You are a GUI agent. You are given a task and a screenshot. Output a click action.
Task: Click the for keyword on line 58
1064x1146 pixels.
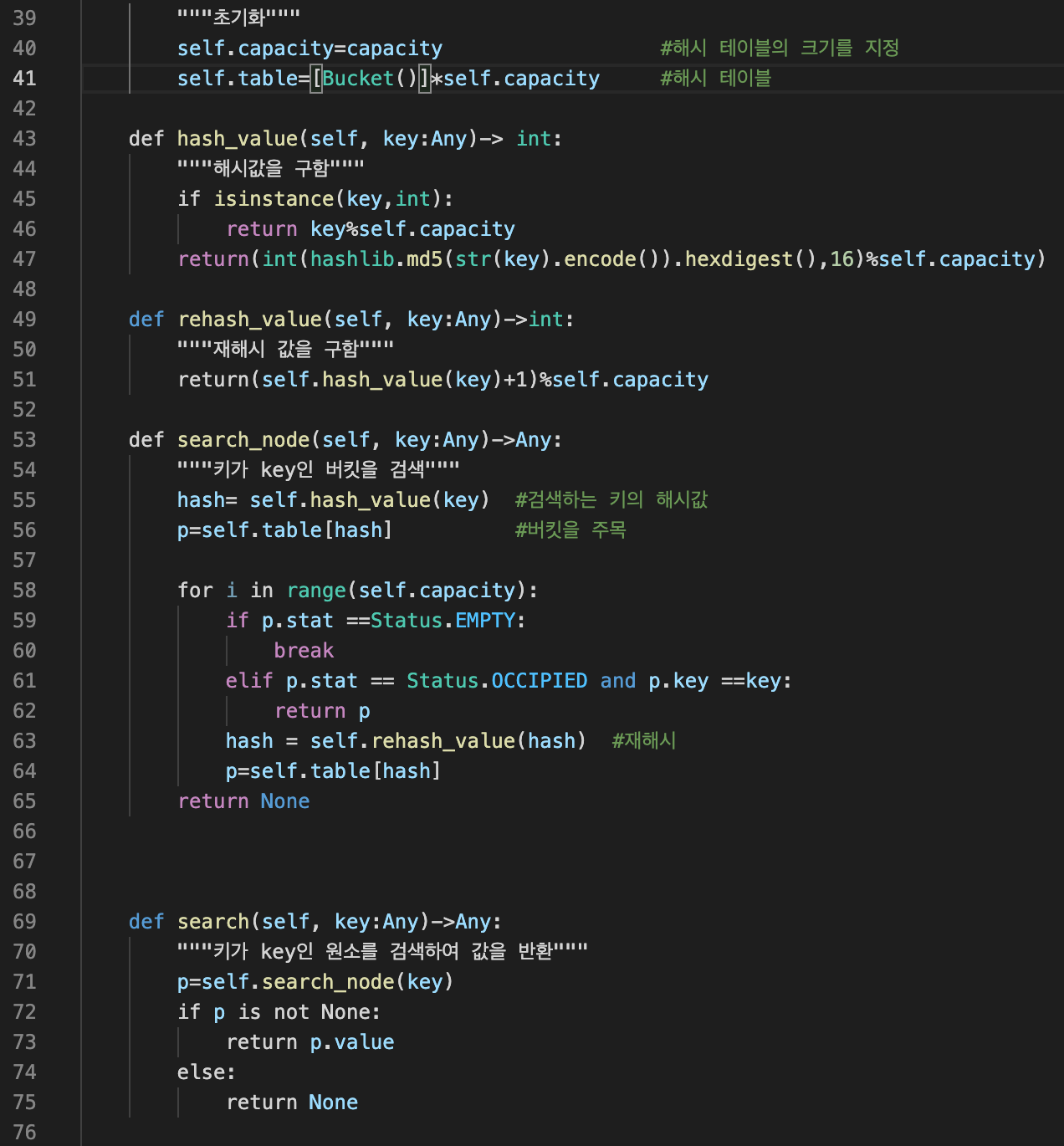click(196, 591)
